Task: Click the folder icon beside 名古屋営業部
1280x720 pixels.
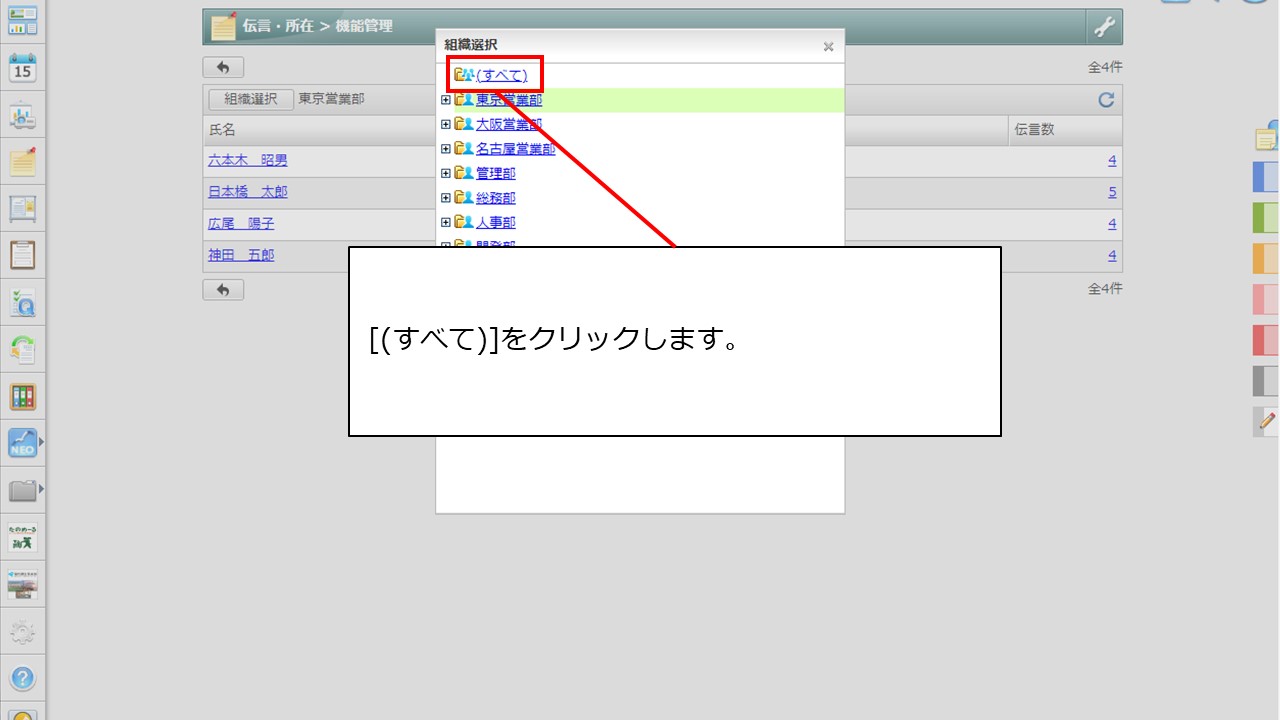Action: 464,149
